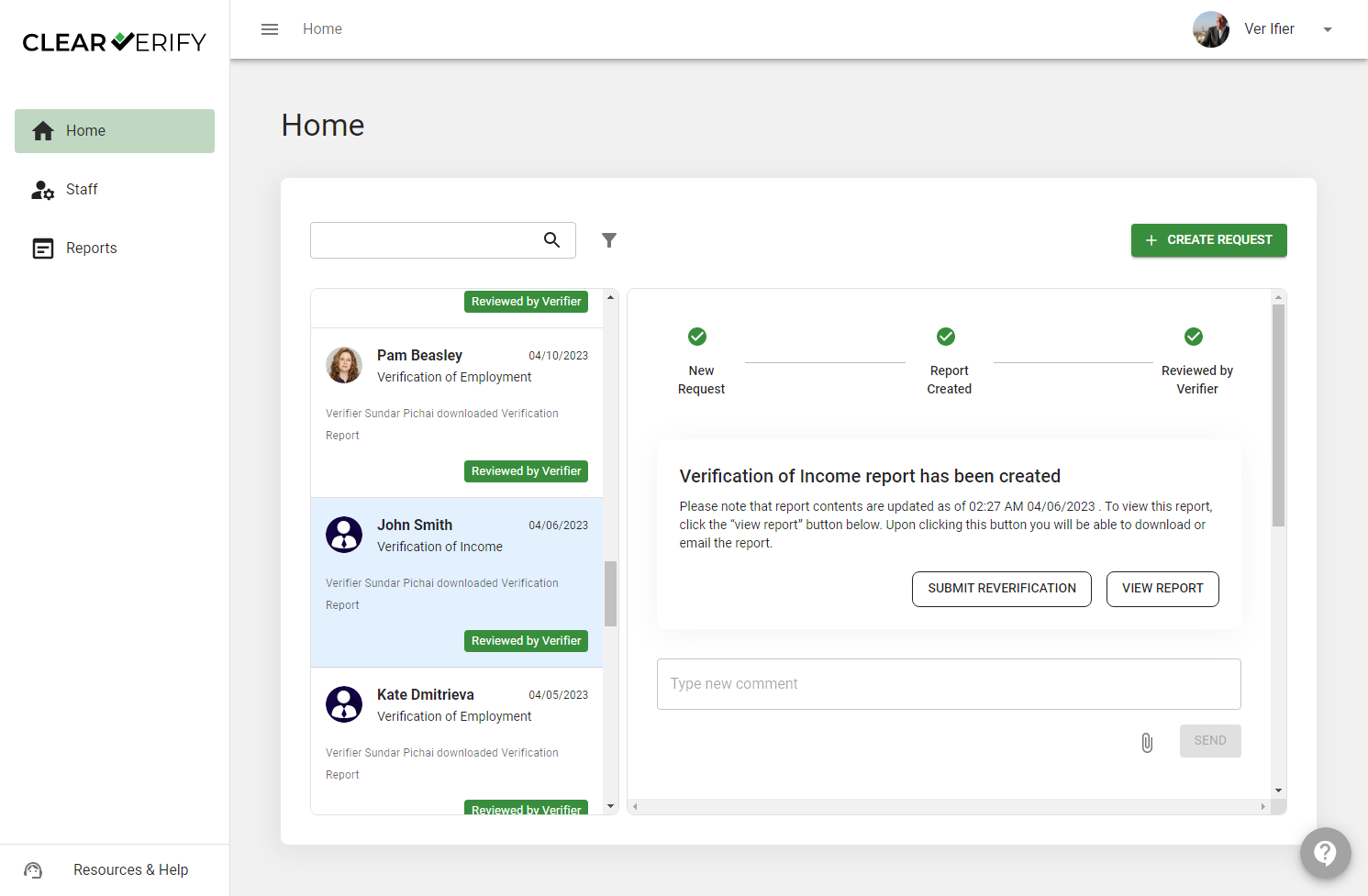Click the Home house icon in the sidebar
1368x896 pixels.
pos(43,131)
